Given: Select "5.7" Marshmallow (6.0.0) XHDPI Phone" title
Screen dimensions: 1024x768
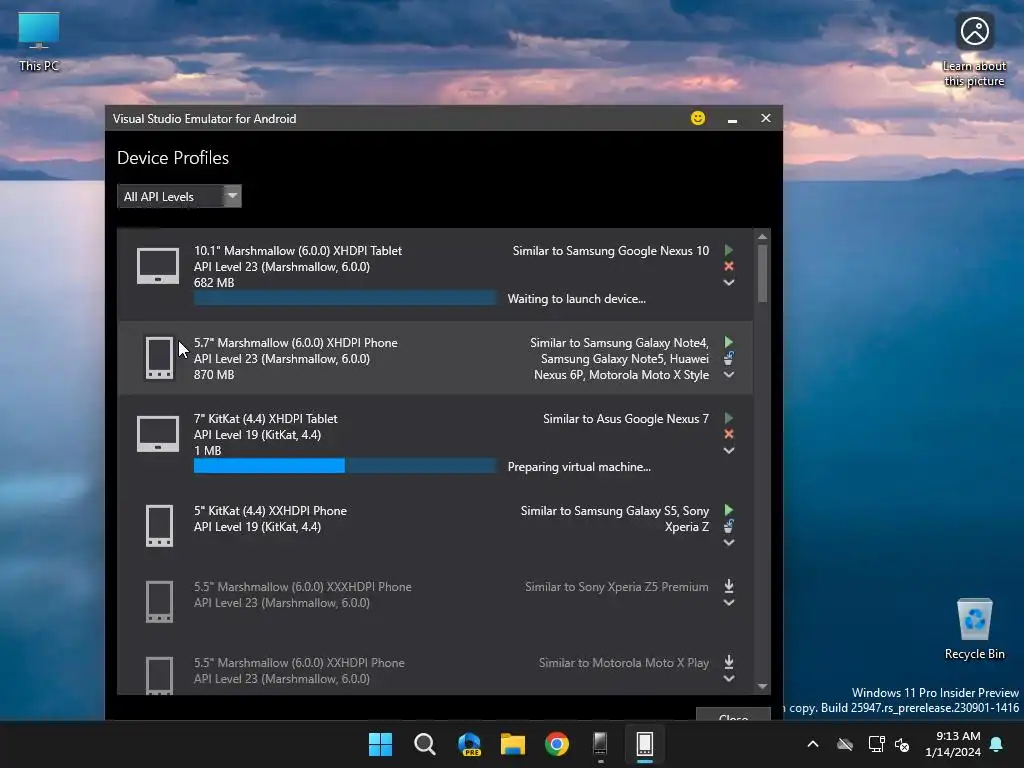Looking at the screenshot, I should (295, 343).
